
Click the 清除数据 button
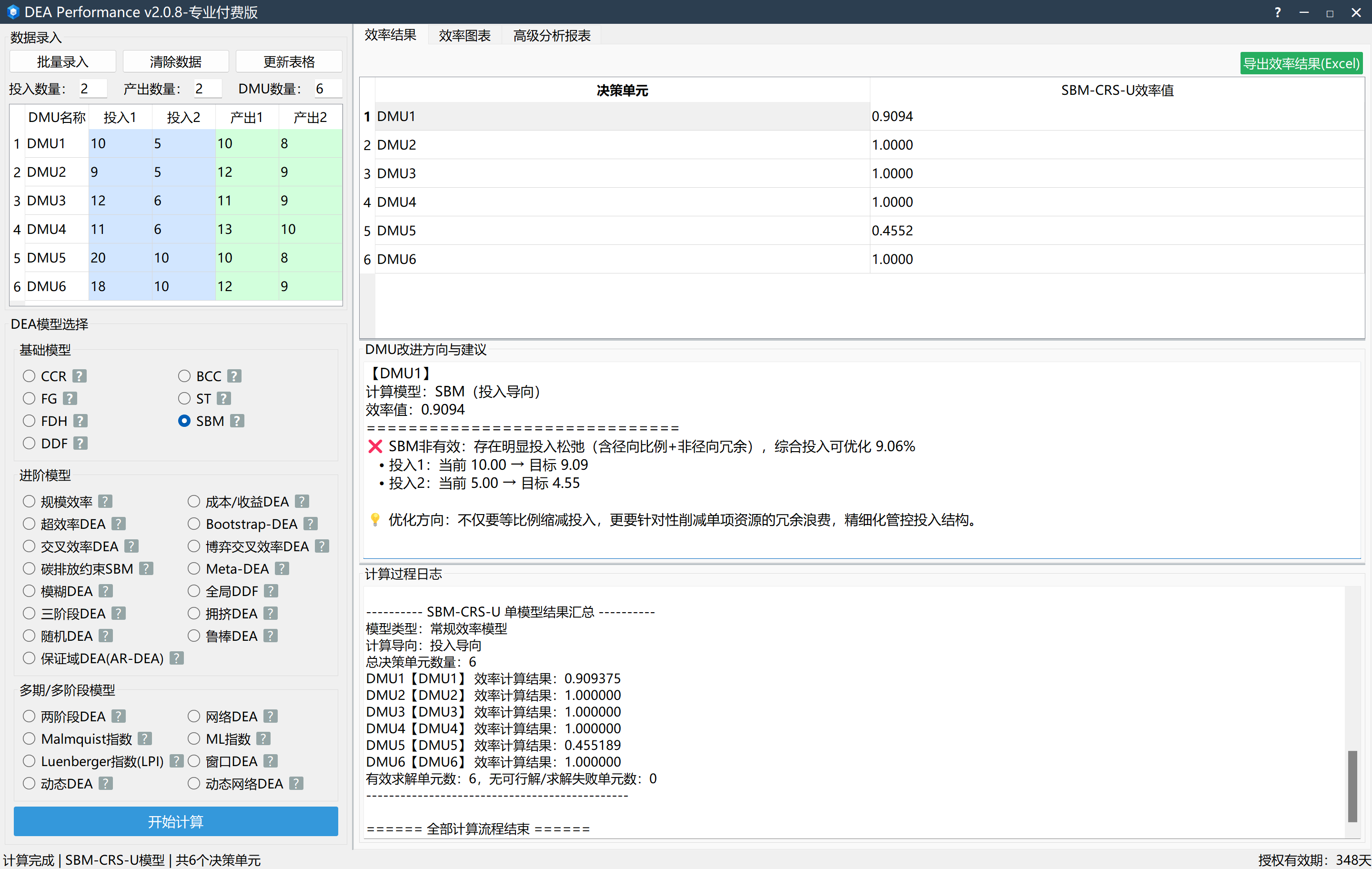175,61
